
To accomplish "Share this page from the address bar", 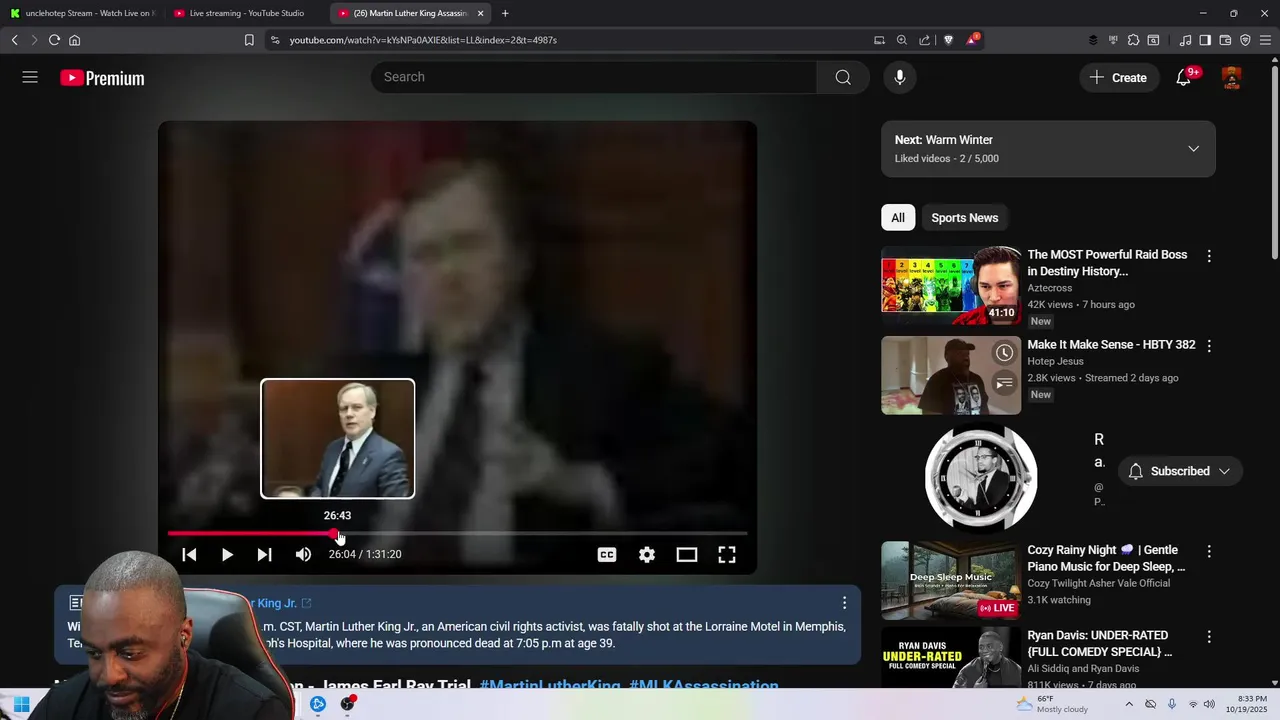I will coord(925,40).
